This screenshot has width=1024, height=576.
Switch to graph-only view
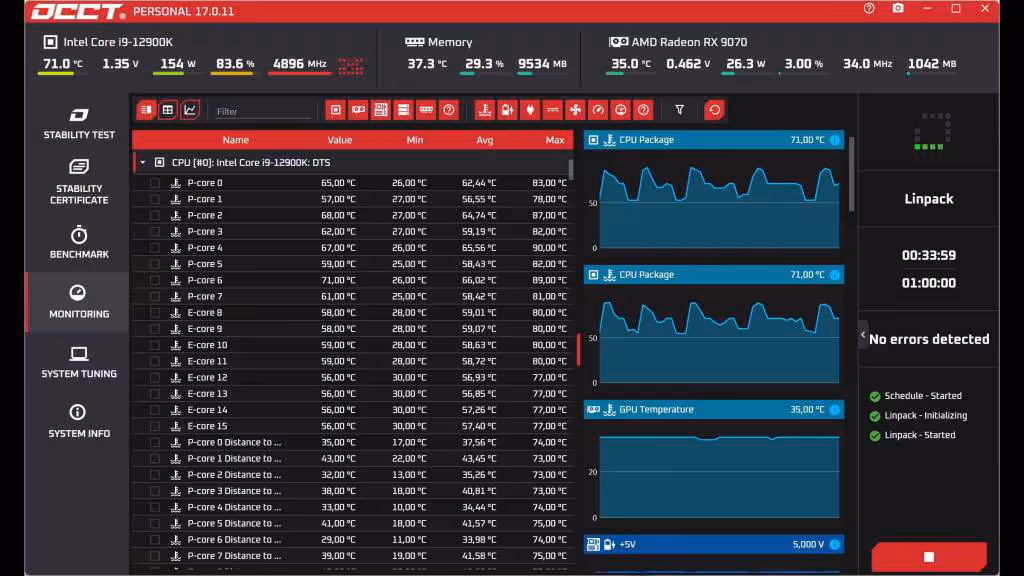[x=190, y=110]
